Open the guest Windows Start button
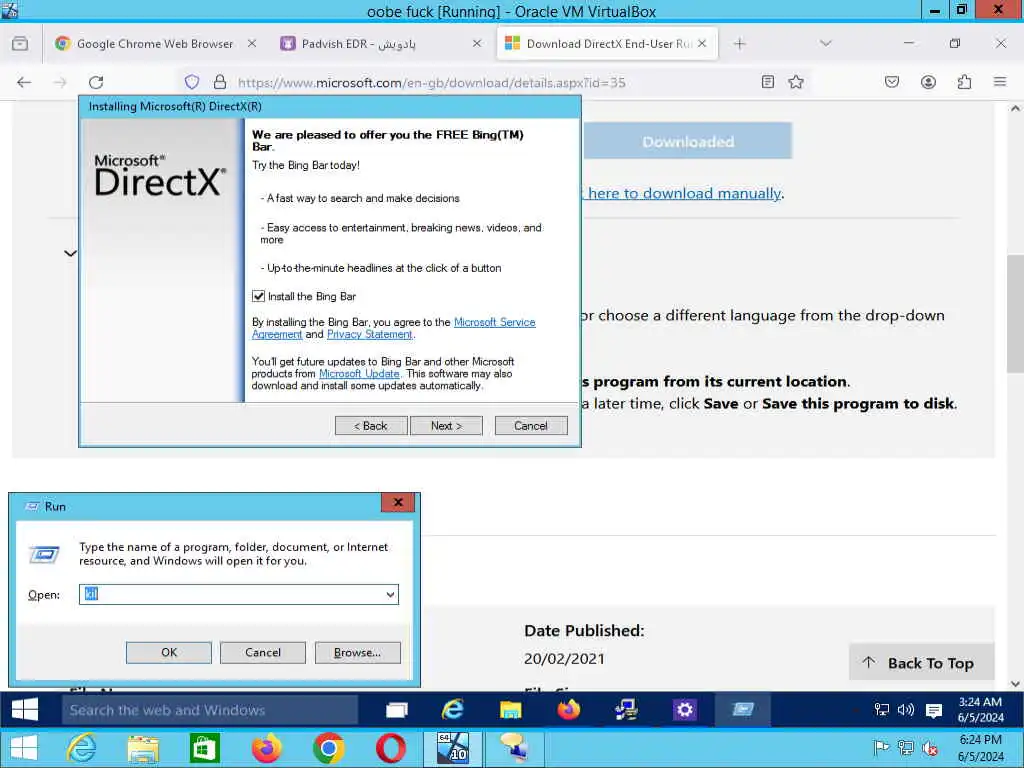The width and height of the screenshot is (1024, 768). pos(25,710)
